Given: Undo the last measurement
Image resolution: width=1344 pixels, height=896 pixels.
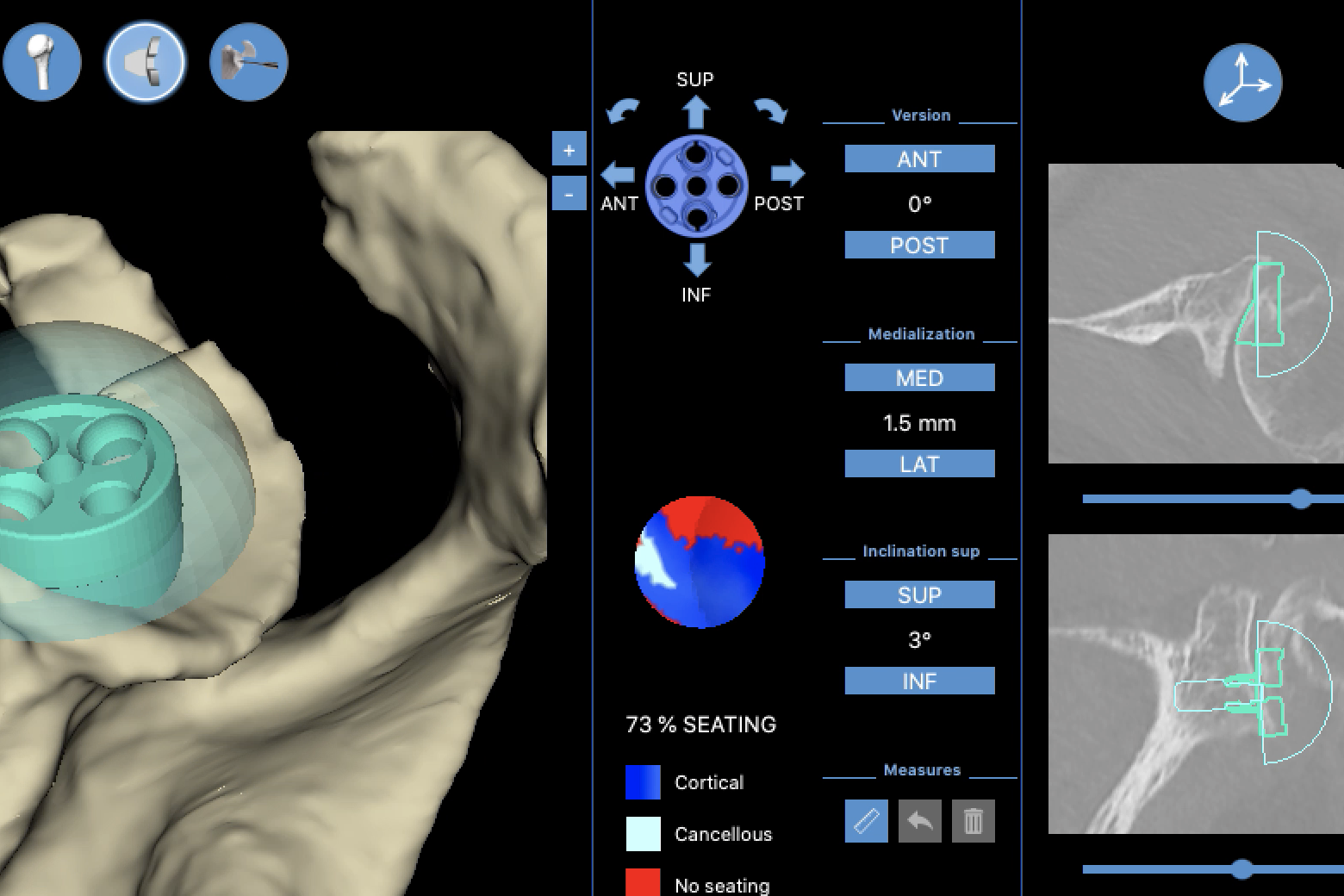Looking at the screenshot, I should [x=919, y=821].
